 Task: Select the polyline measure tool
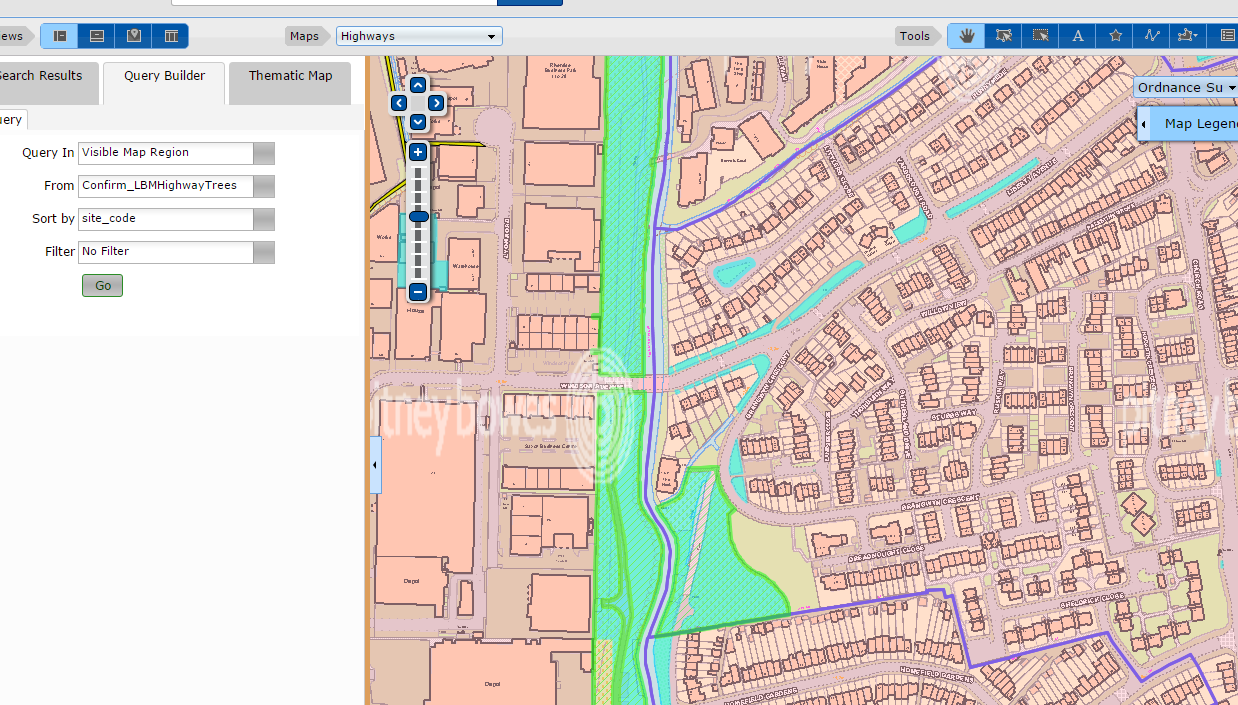[1152, 36]
